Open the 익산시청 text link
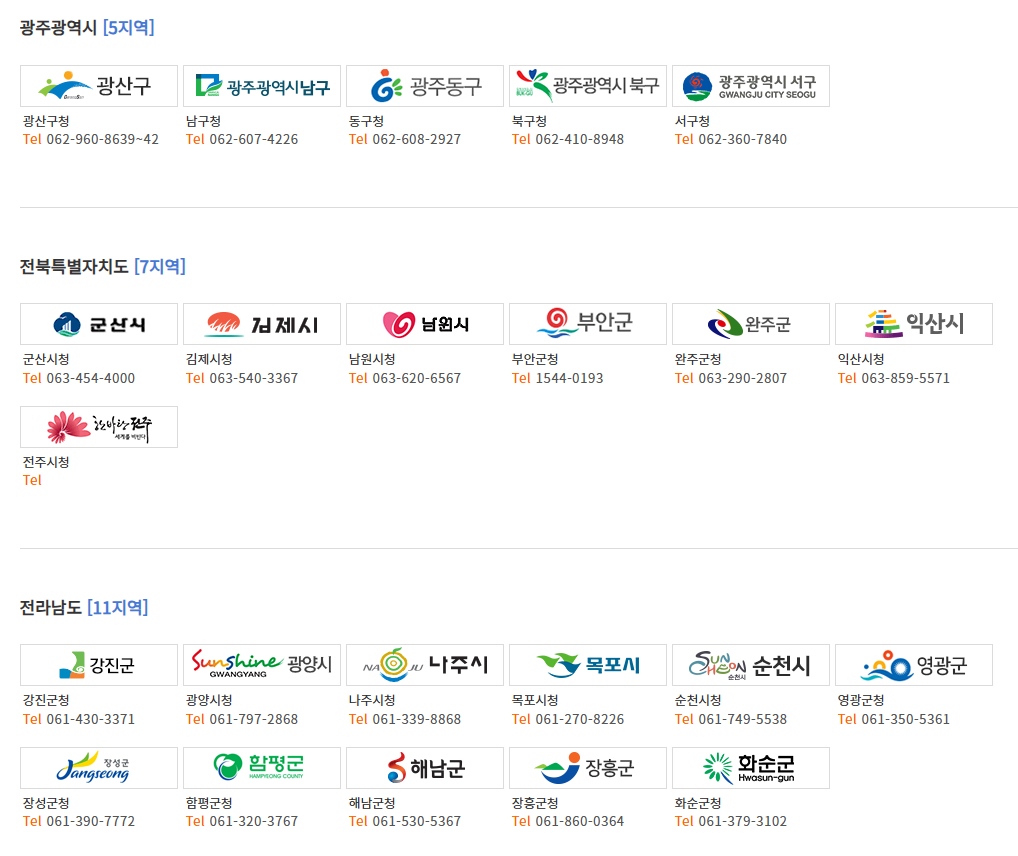 pos(861,359)
